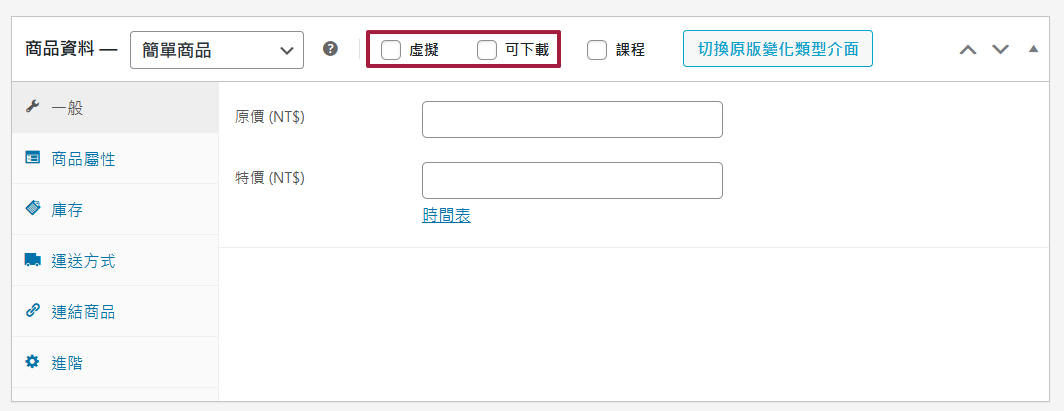Focus the 原價 (NT$) price field
The image size is (1064, 411).
(572, 119)
